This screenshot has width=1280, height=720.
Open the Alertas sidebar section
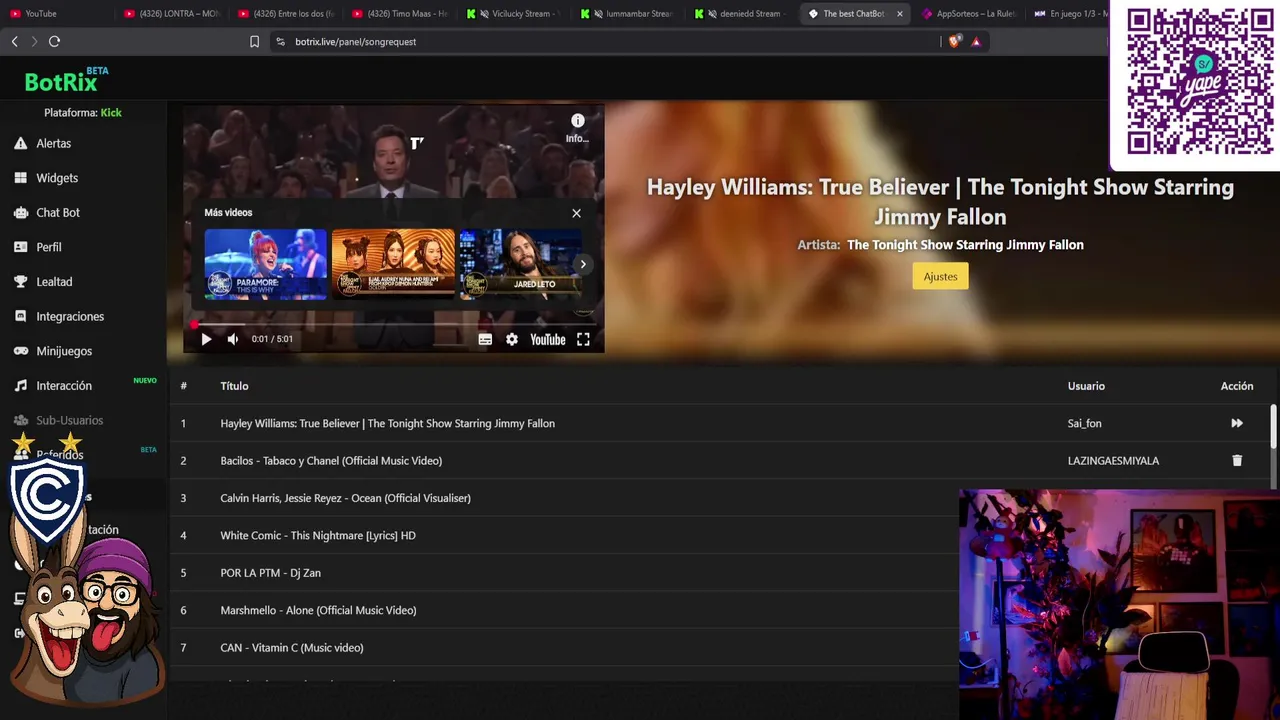[54, 143]
